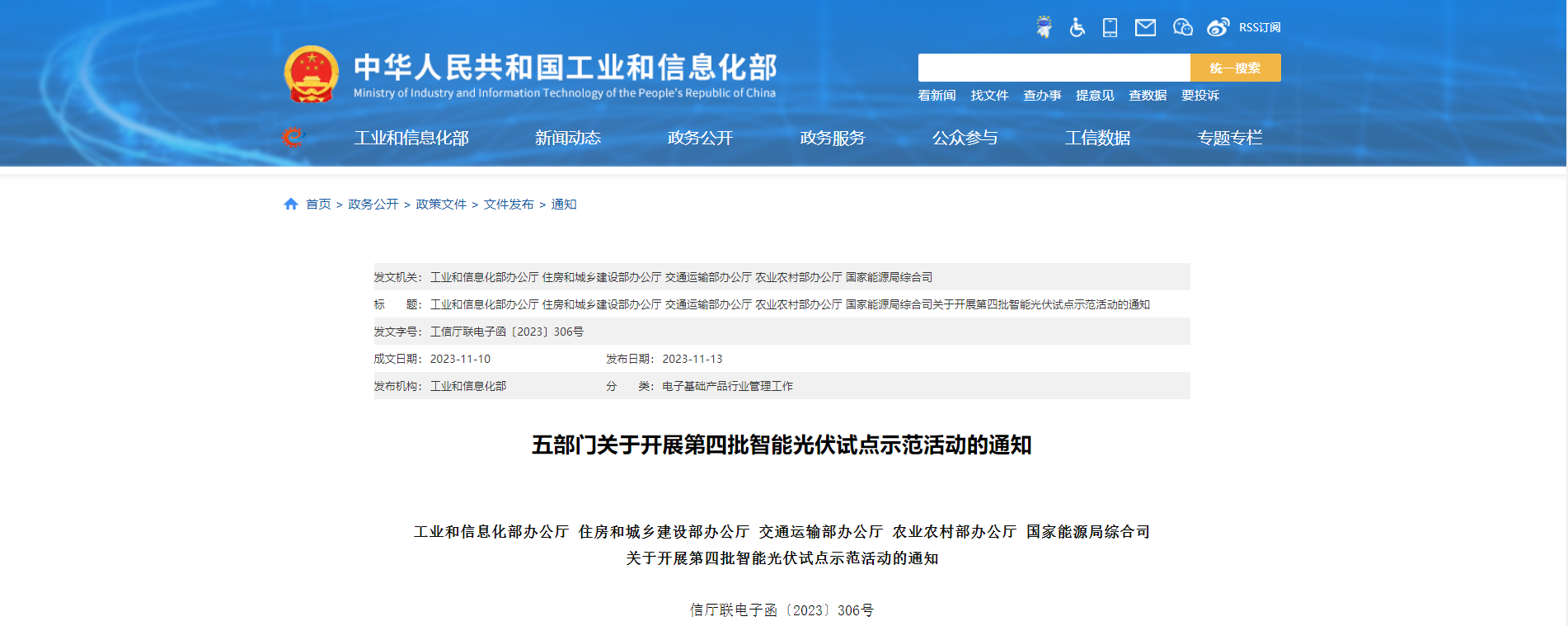
Task: Open the WeChat icon in header
Action: pos(1182,27)
